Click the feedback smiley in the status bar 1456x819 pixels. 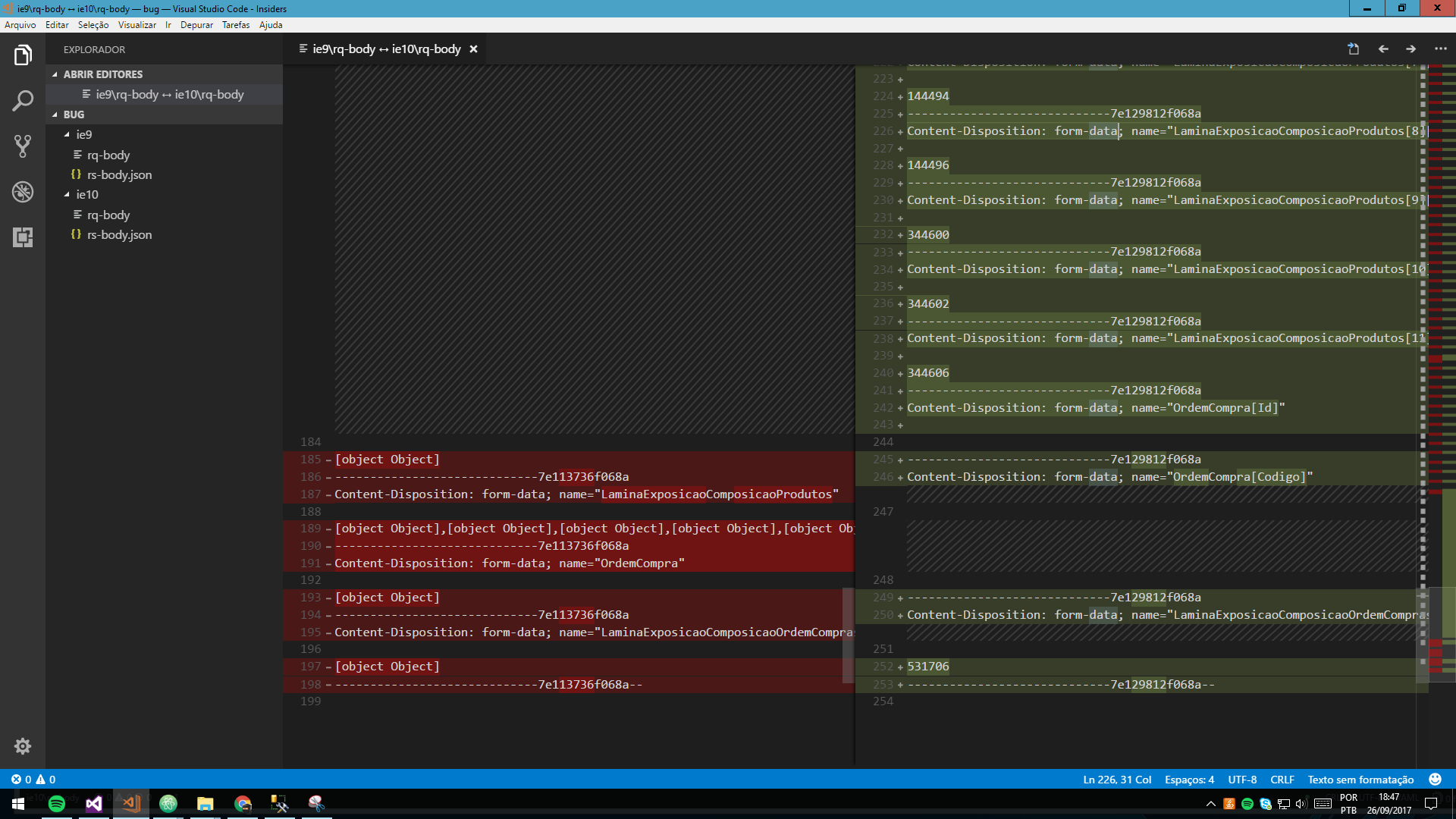coord(1434,779)
